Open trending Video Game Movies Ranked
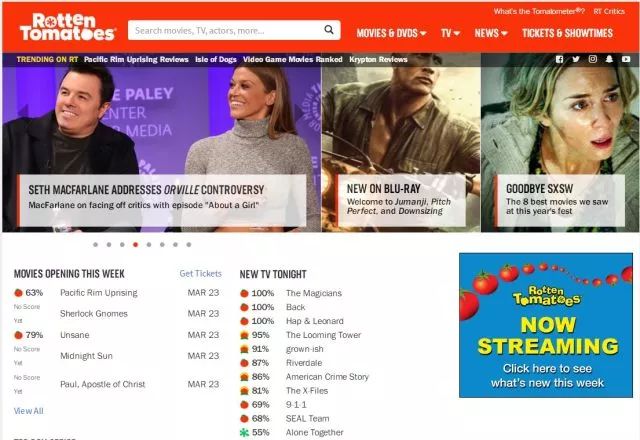Image resolution: width=640 pixels, height=440 pixels. pyautogui.click(x=293, y=60)
